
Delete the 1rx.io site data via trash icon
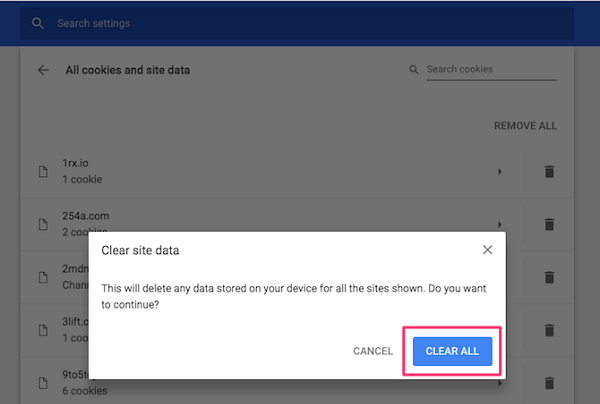tap(548, 172)
